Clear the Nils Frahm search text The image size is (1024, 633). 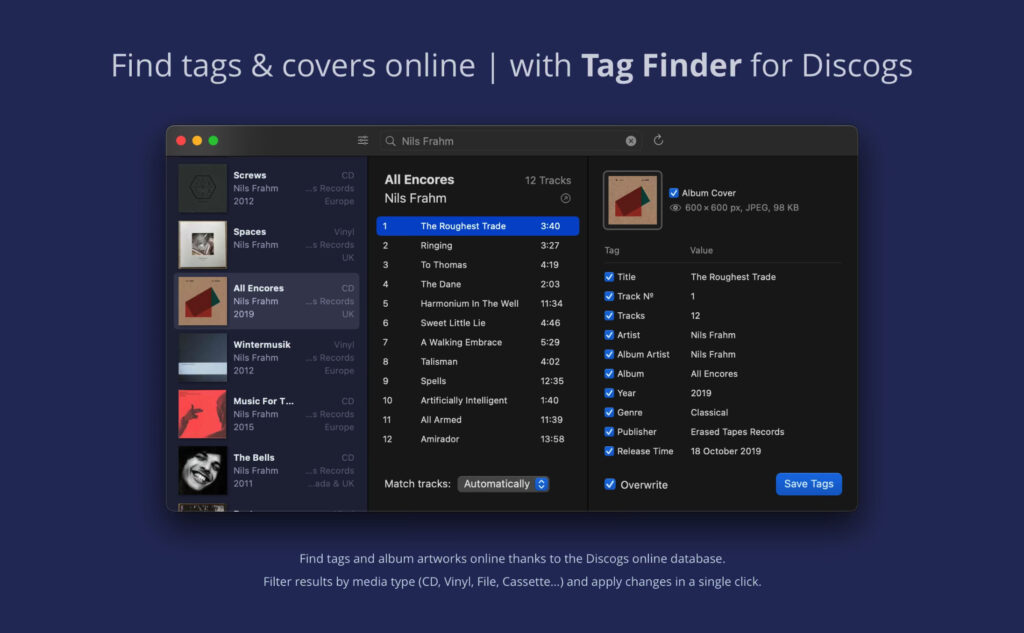[x=631, y=141]
